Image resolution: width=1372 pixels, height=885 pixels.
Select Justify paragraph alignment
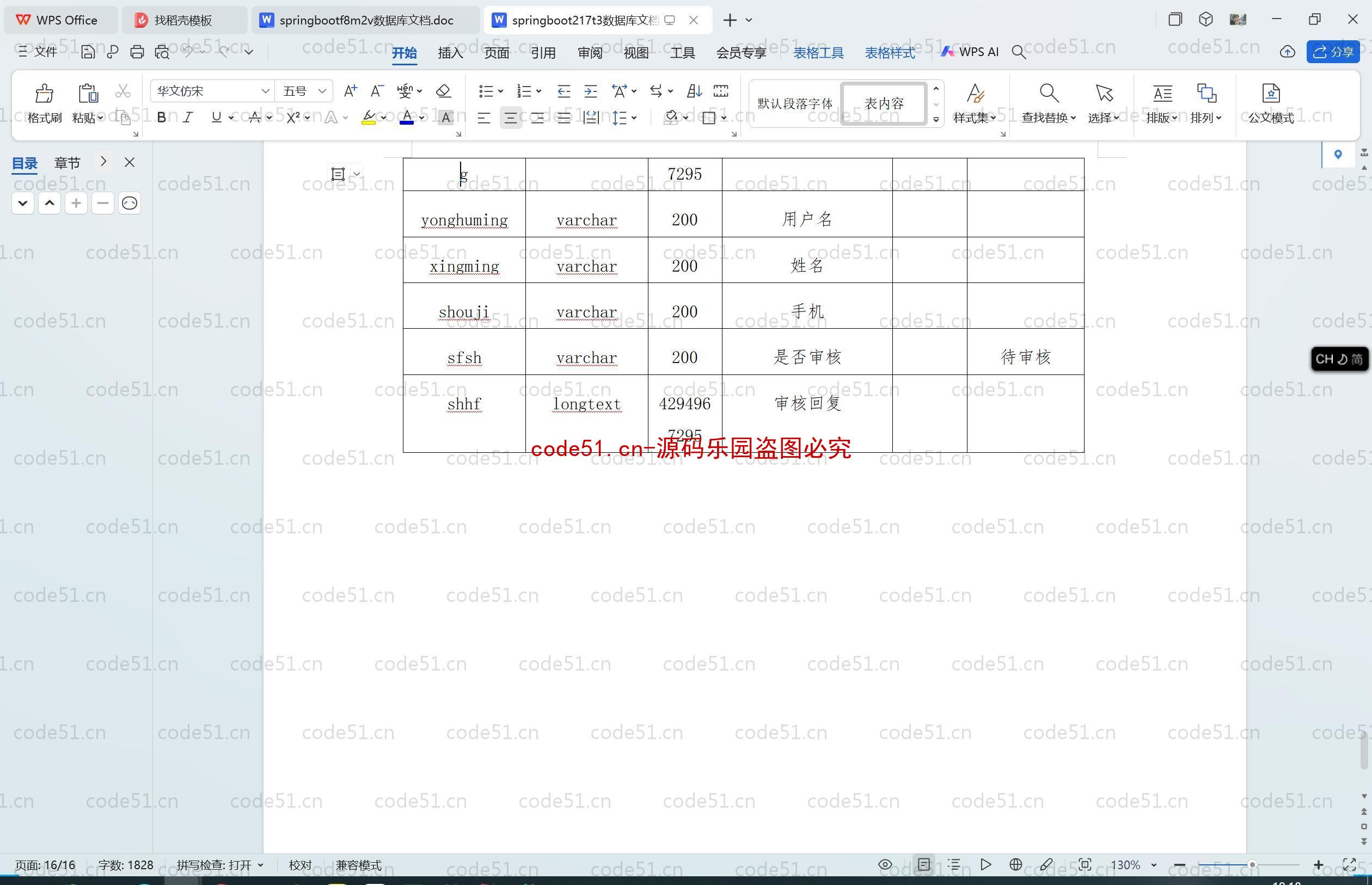point(564,118)
